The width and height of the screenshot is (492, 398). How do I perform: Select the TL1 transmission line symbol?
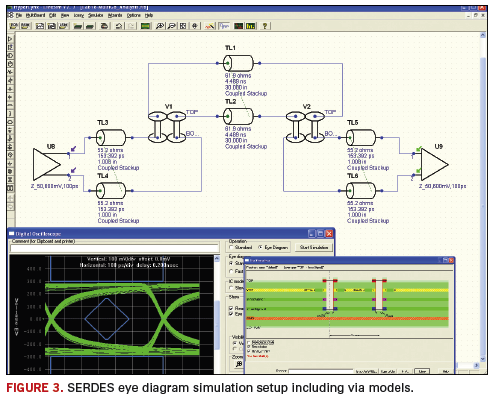click(238, 63)
